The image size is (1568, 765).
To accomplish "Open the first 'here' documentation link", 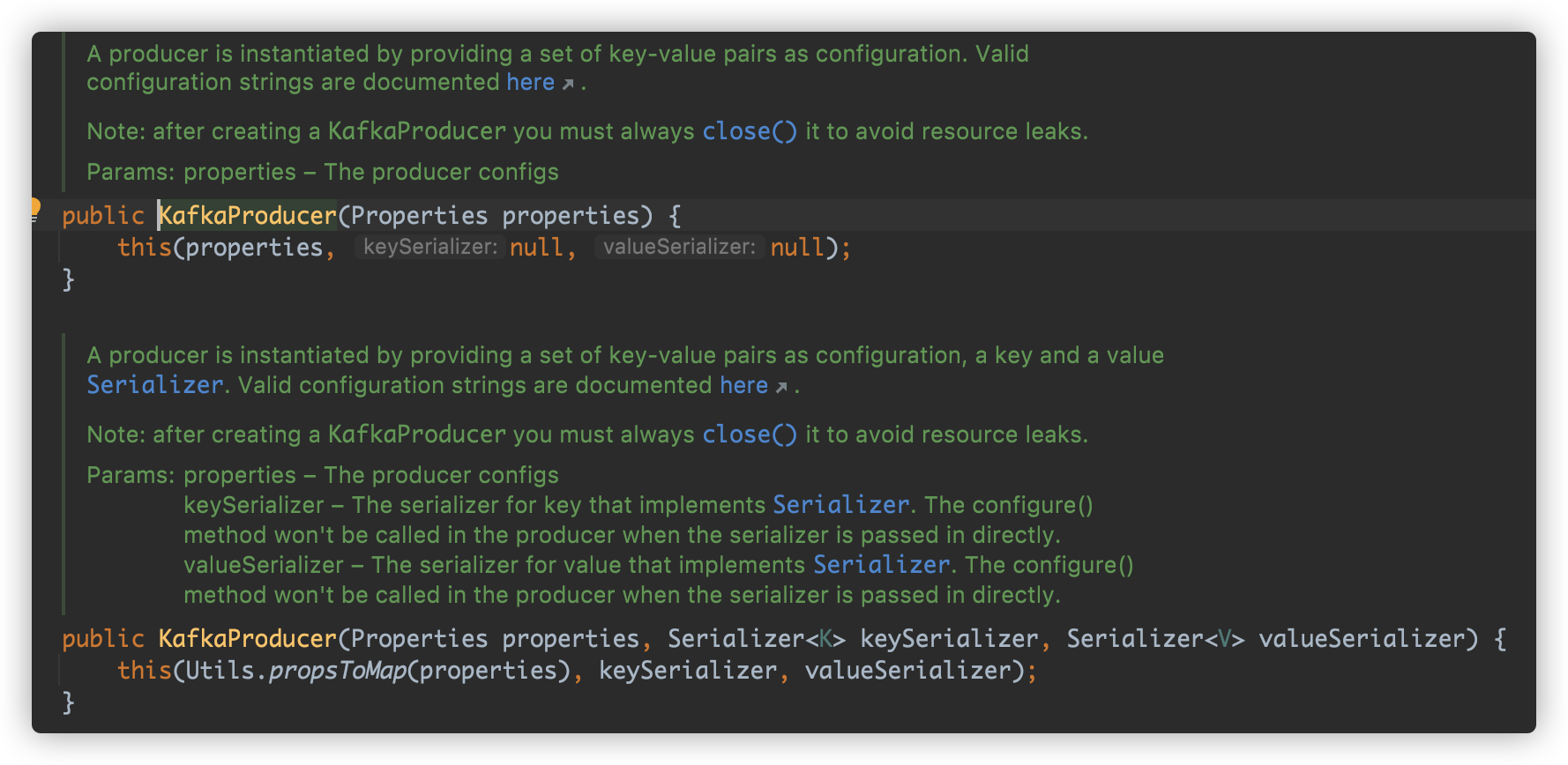I will click(530, 82).
